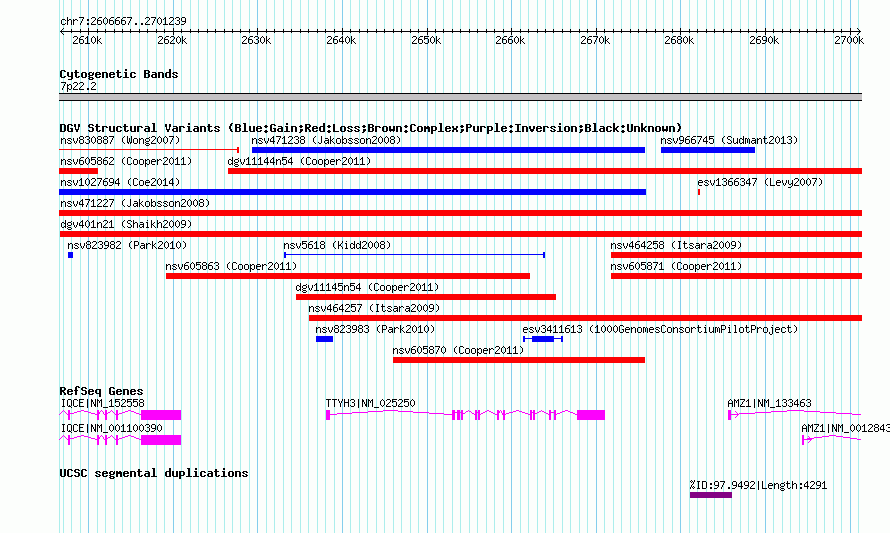
Task: Select variant dgv401n21 (Shaikh2009)
Action: coord(461,234)
